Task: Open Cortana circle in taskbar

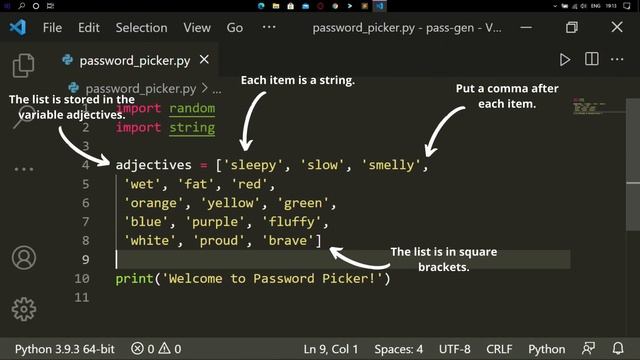Action: tap(36, 6)
